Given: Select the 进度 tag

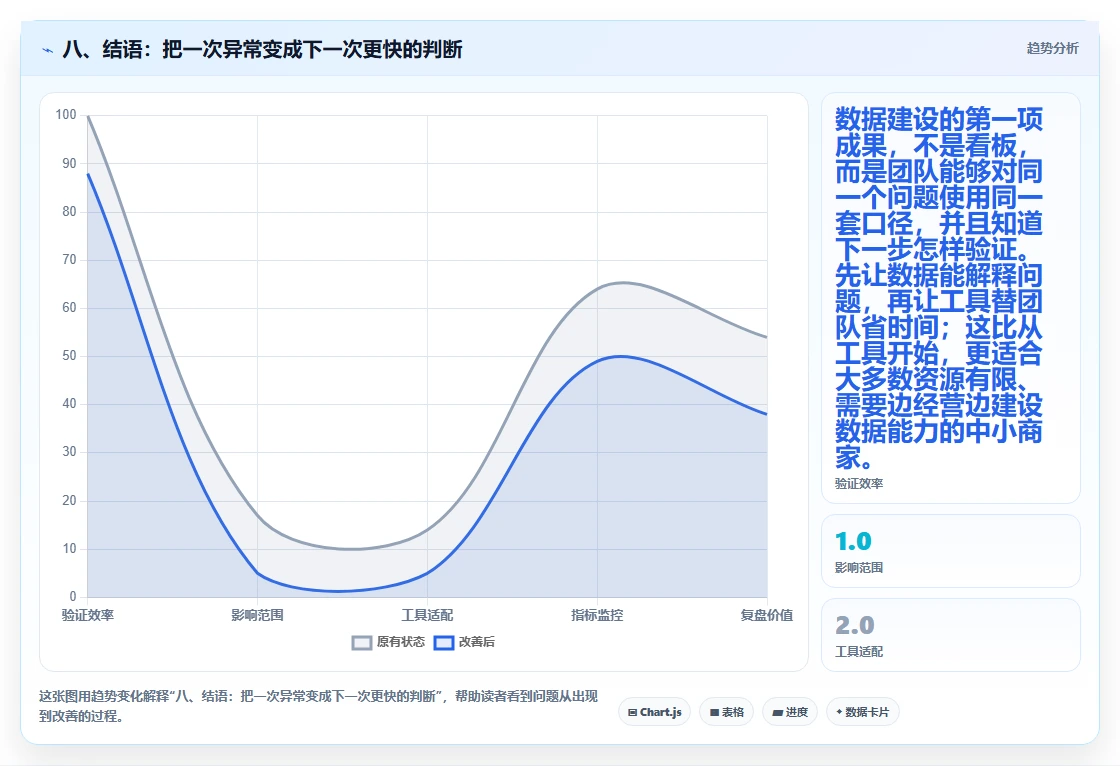Looking at the screenshot, I should [790, 712].
